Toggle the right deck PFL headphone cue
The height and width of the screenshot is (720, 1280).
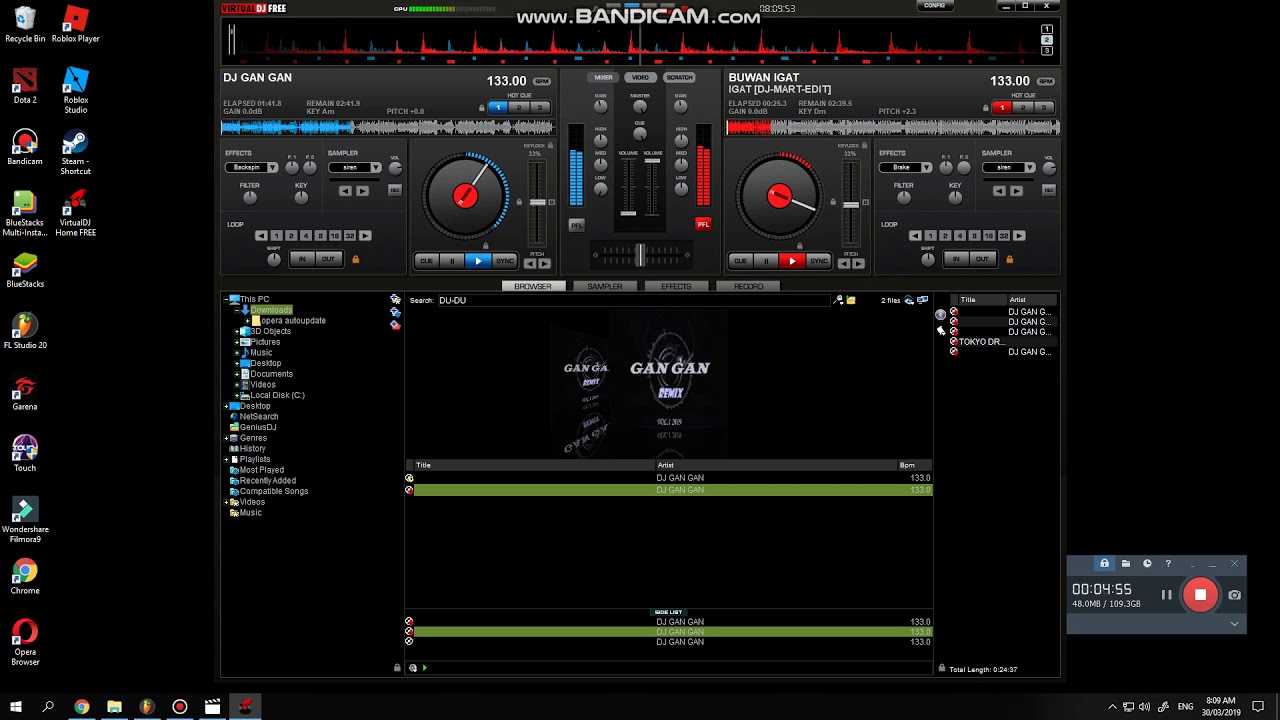click(703, 224)
